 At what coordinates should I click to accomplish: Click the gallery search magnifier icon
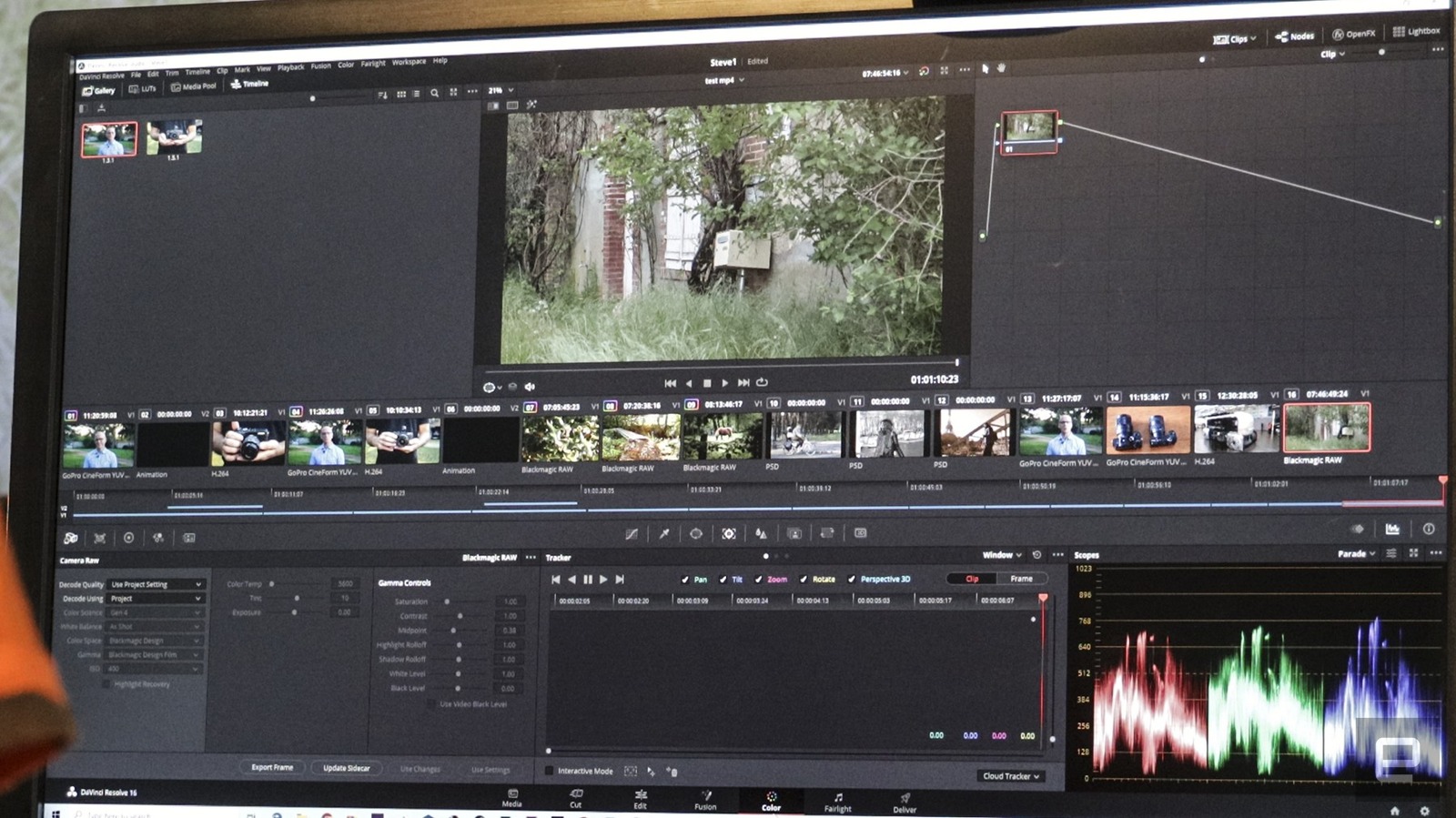point(434,94)
